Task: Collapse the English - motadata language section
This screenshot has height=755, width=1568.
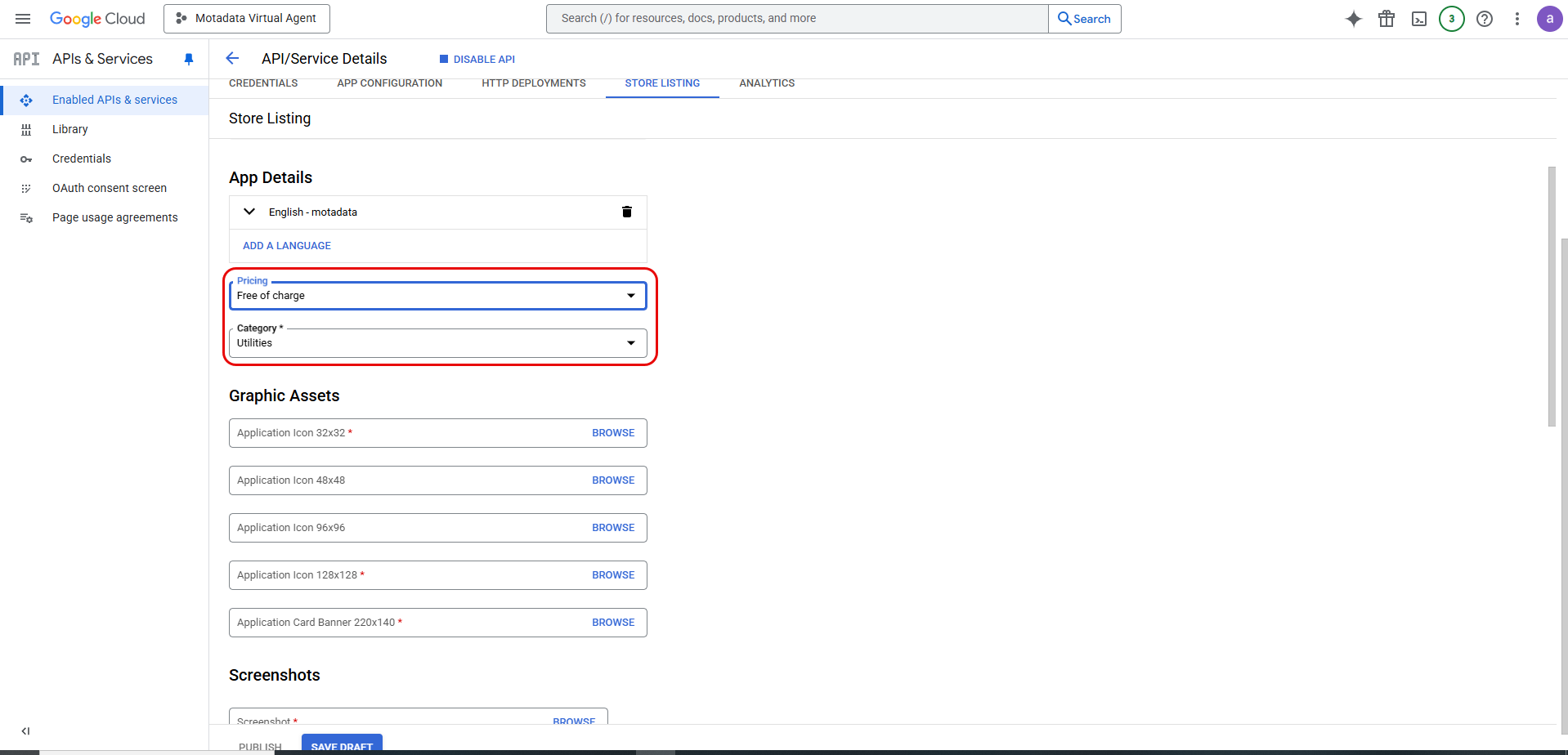Action: 249,212
